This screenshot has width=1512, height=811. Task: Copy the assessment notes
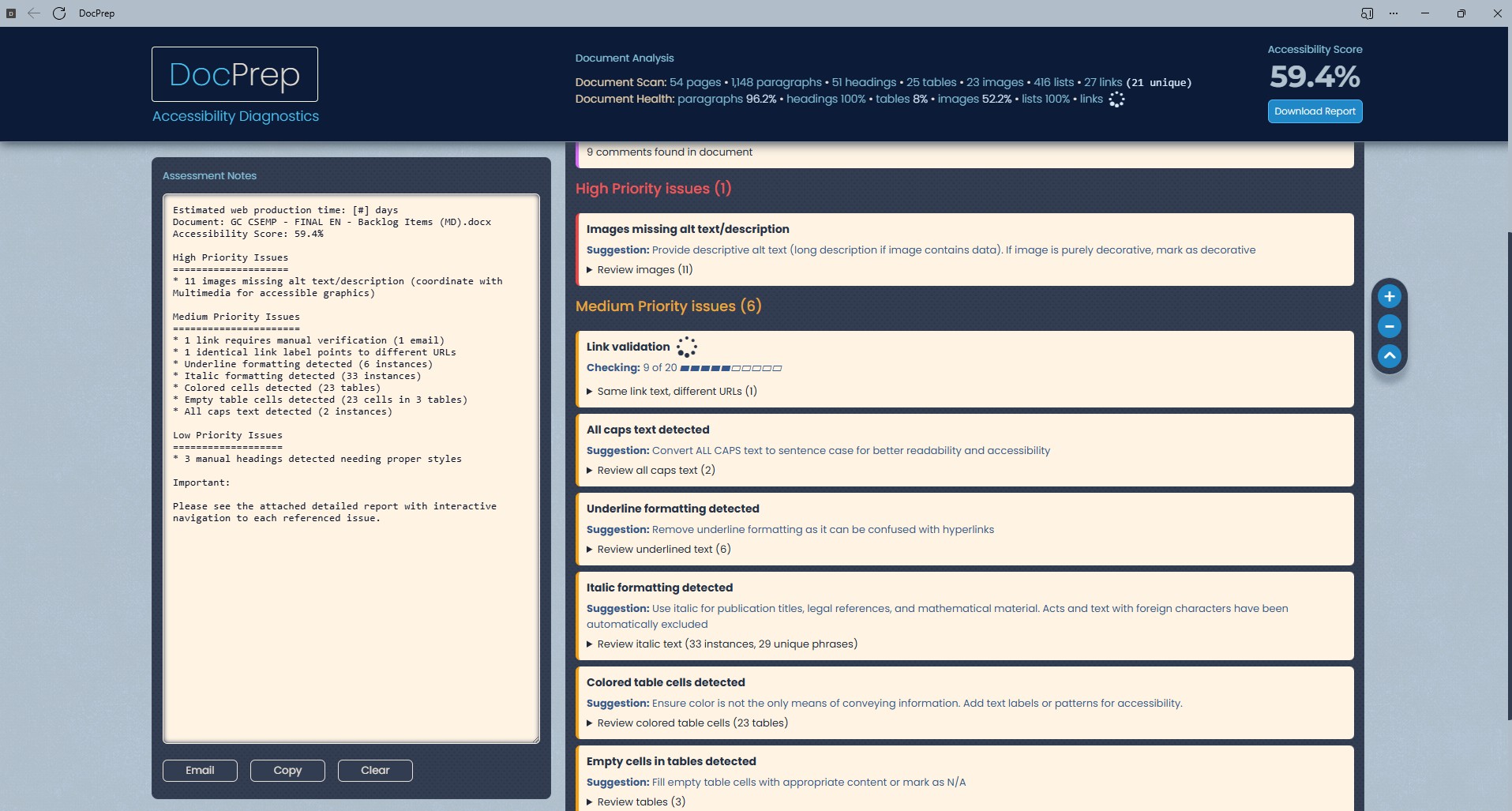pyautogui.click(x=287, y=771)
